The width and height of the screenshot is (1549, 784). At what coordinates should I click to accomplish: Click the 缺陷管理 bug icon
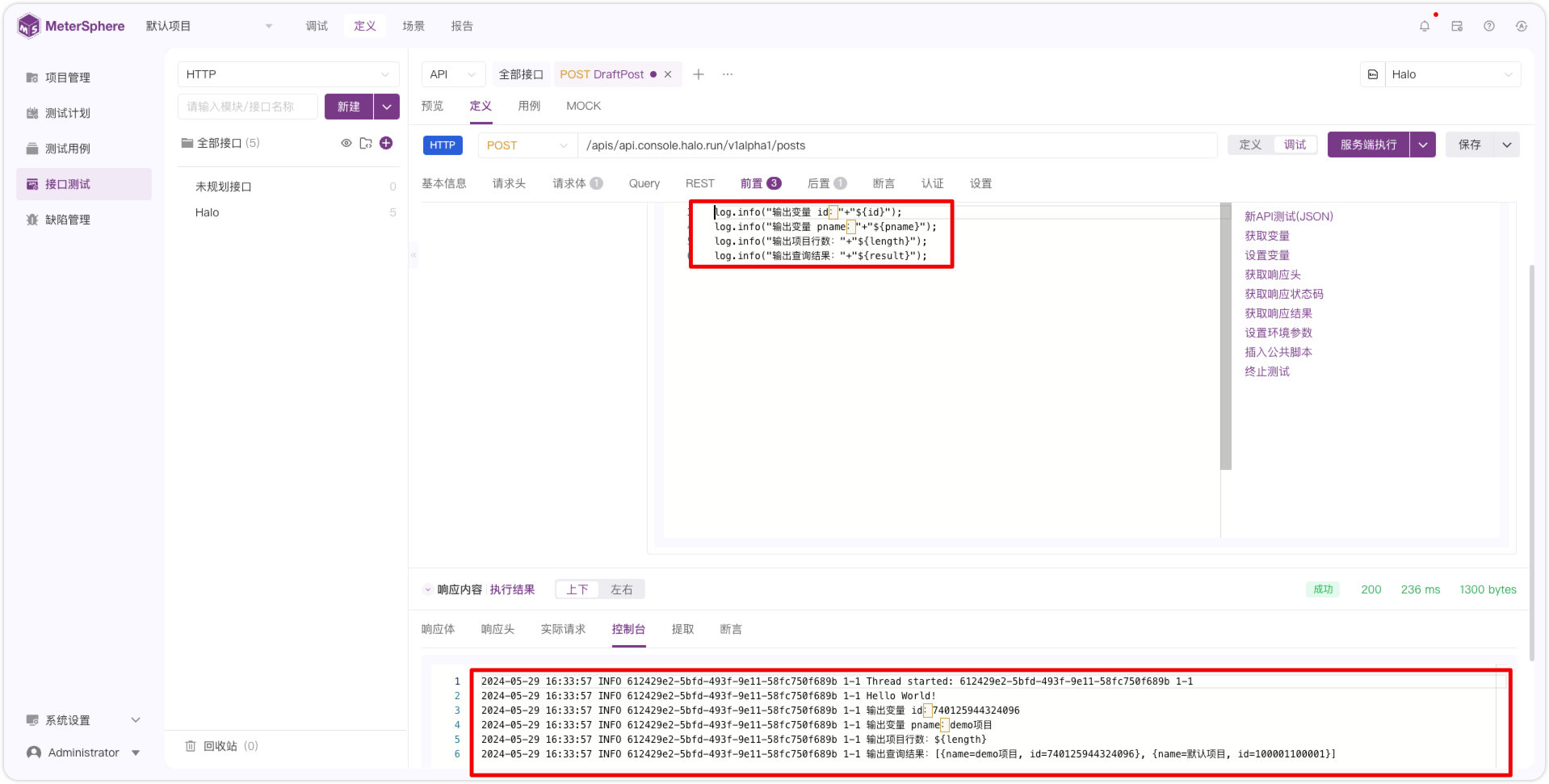(32, 220)
